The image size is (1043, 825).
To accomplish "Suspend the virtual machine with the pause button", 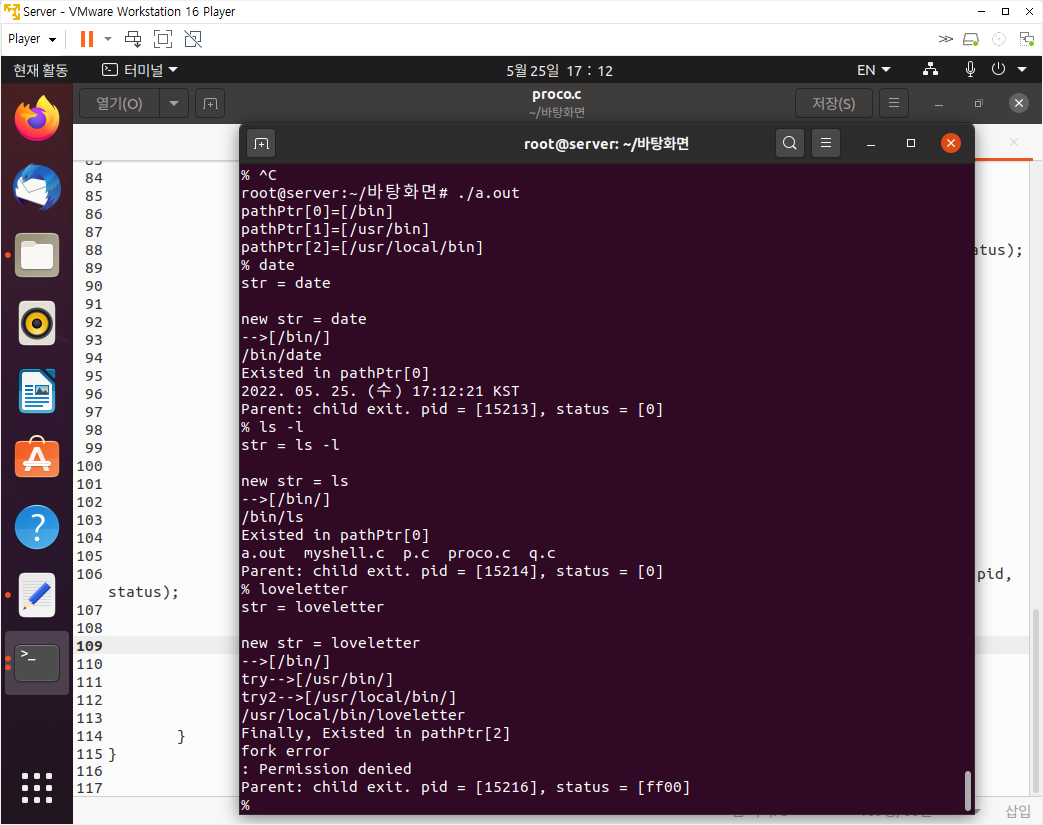I will point(84,38).
